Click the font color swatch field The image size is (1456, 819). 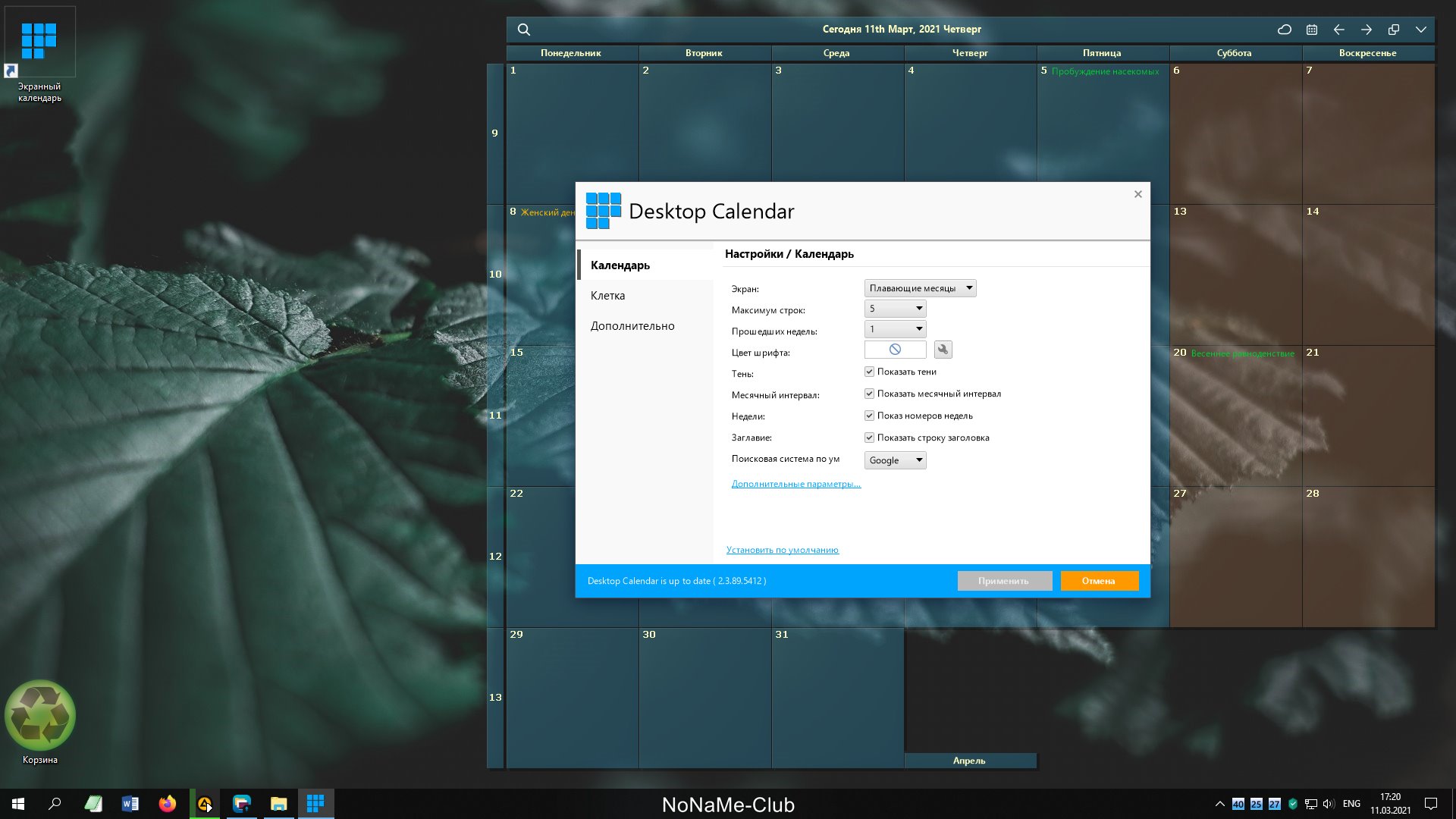click(x=896, y=350)
